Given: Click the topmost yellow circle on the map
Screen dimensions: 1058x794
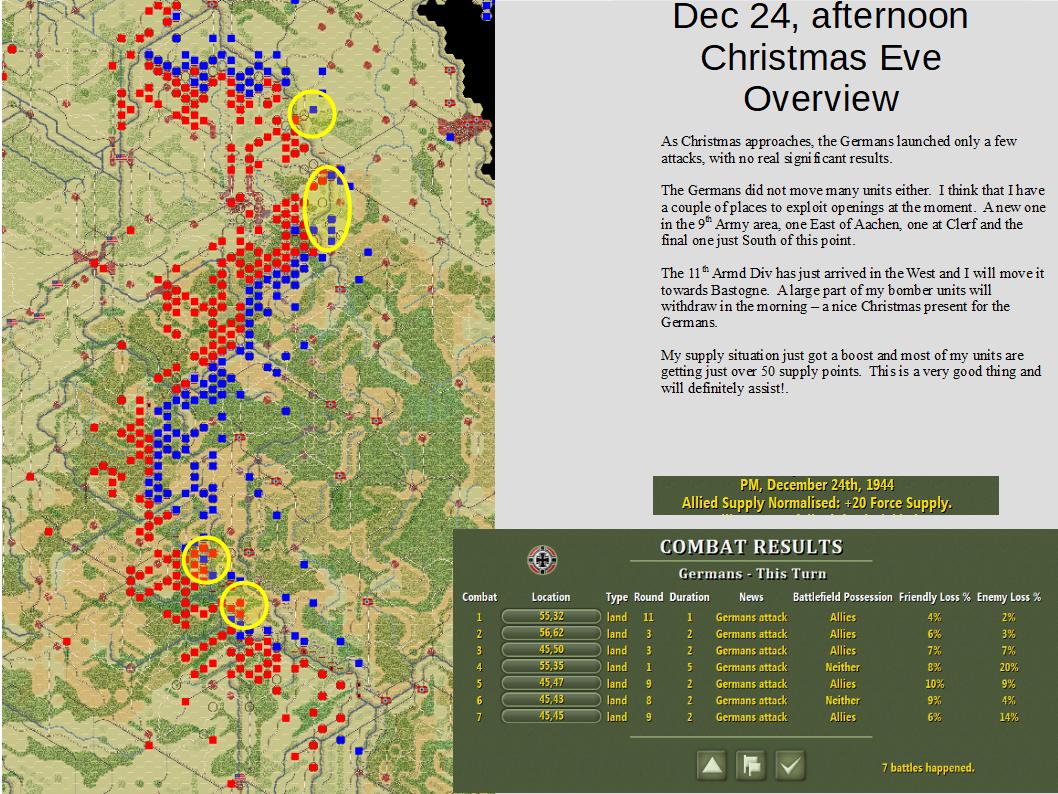Looking at the screenshot, I should [312, 114].
